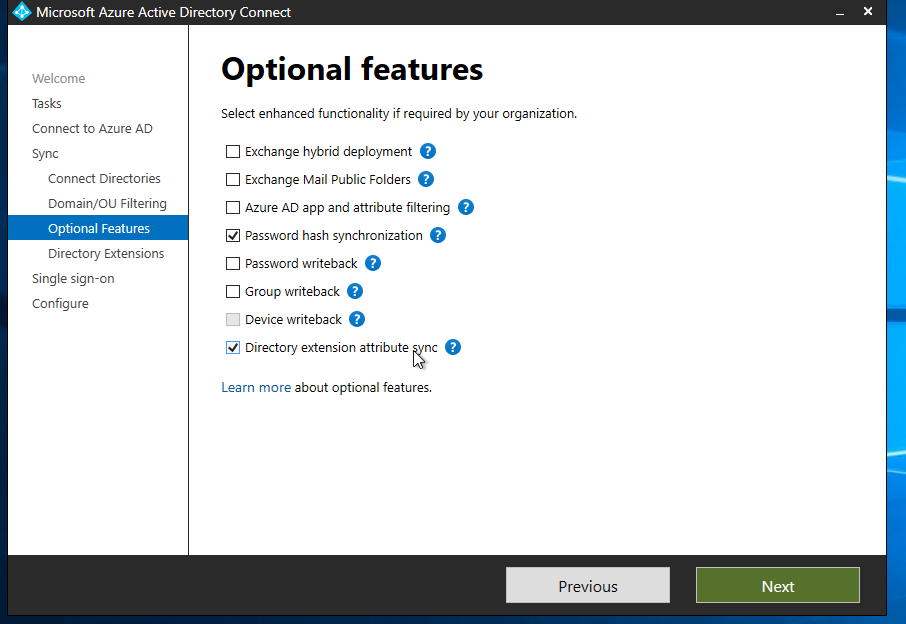This screenshot has width=906, height=624.
Task: Uncheck Directory extension attribute sync
Action: coord(233,347)
